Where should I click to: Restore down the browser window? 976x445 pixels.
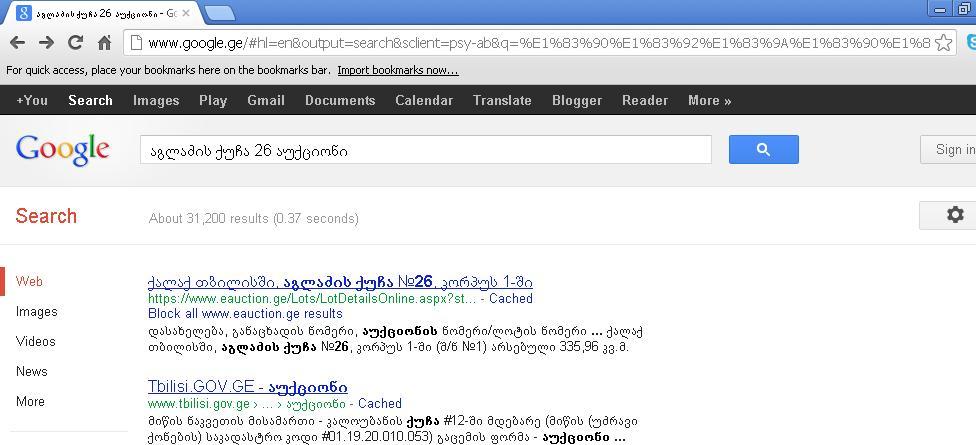[964, 9]
